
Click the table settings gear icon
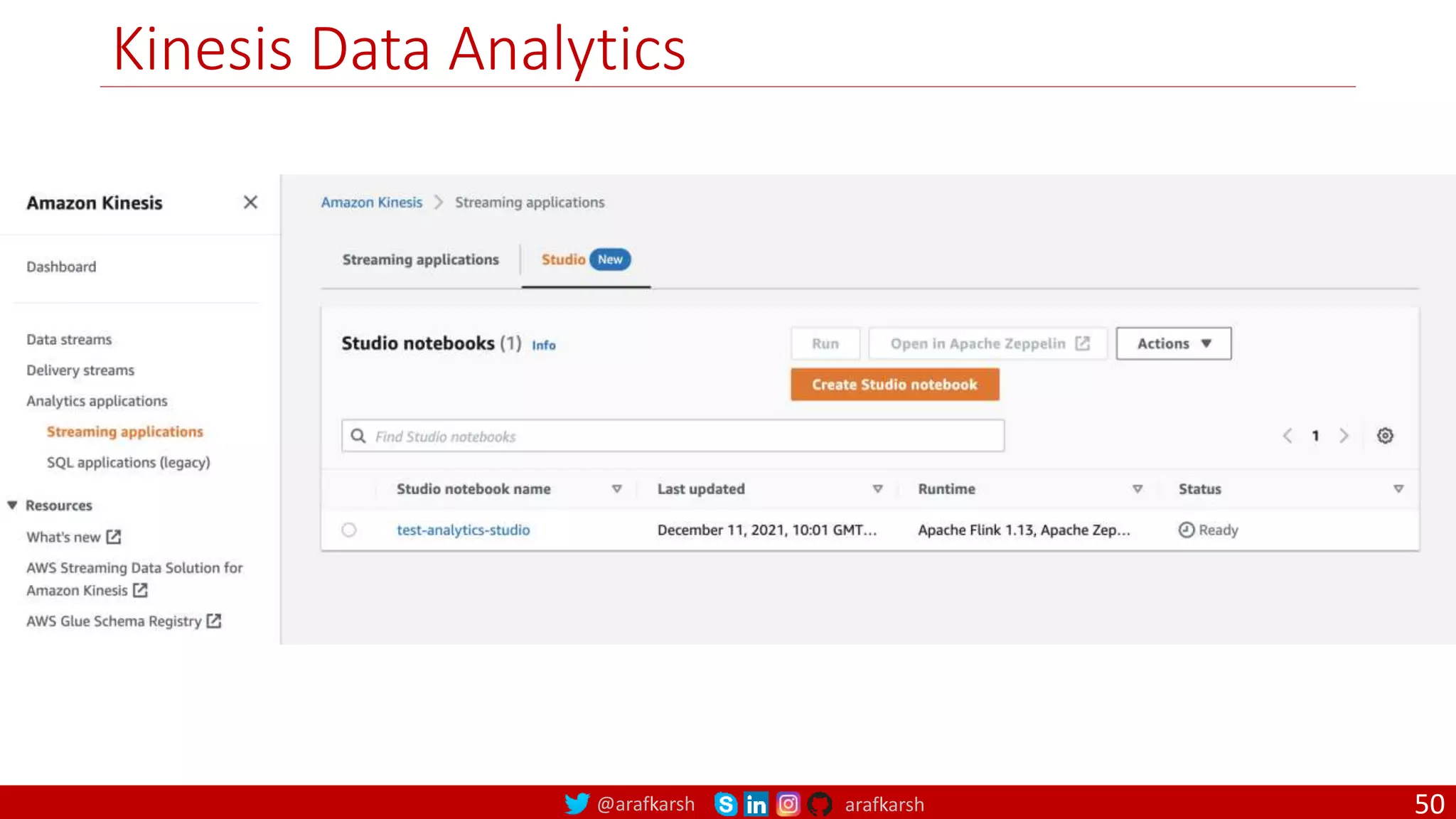point(1385,436)
